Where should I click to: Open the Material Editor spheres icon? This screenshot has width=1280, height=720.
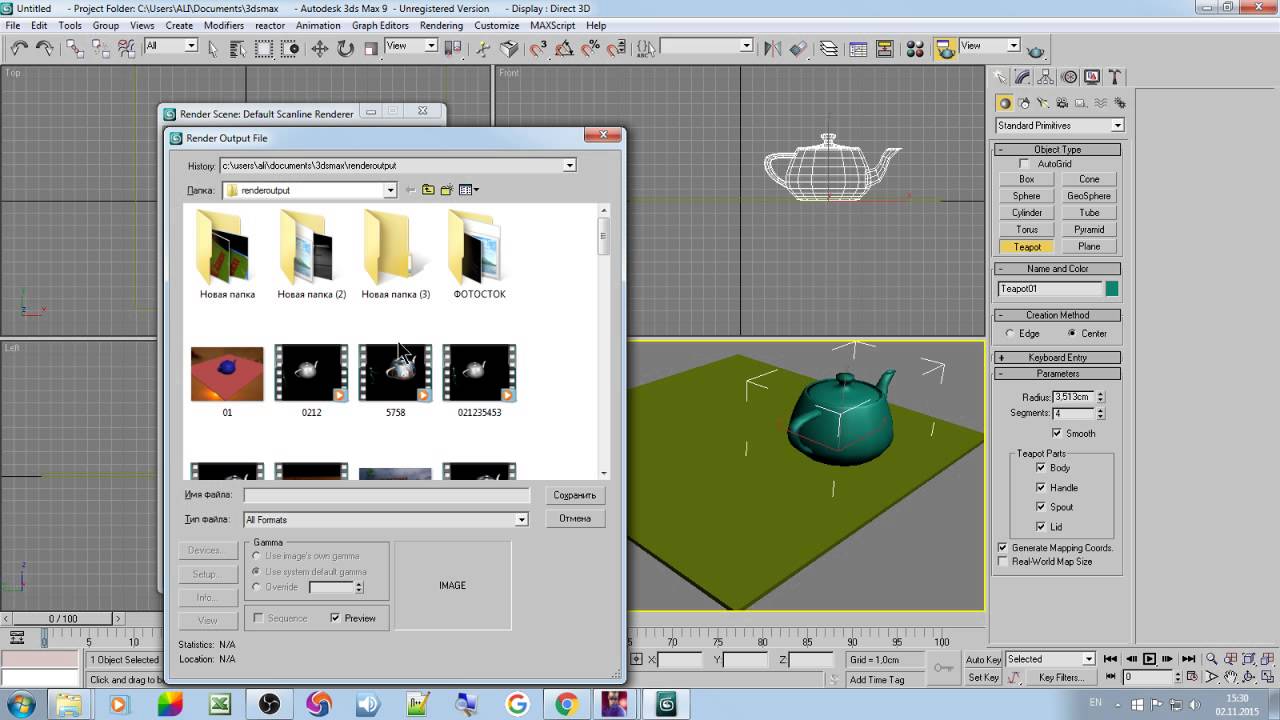pos(915,48)
